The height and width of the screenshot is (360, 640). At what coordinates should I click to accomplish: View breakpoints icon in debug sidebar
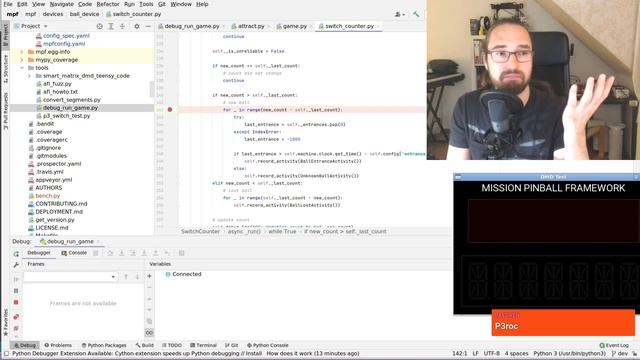(x=16, y=317)
